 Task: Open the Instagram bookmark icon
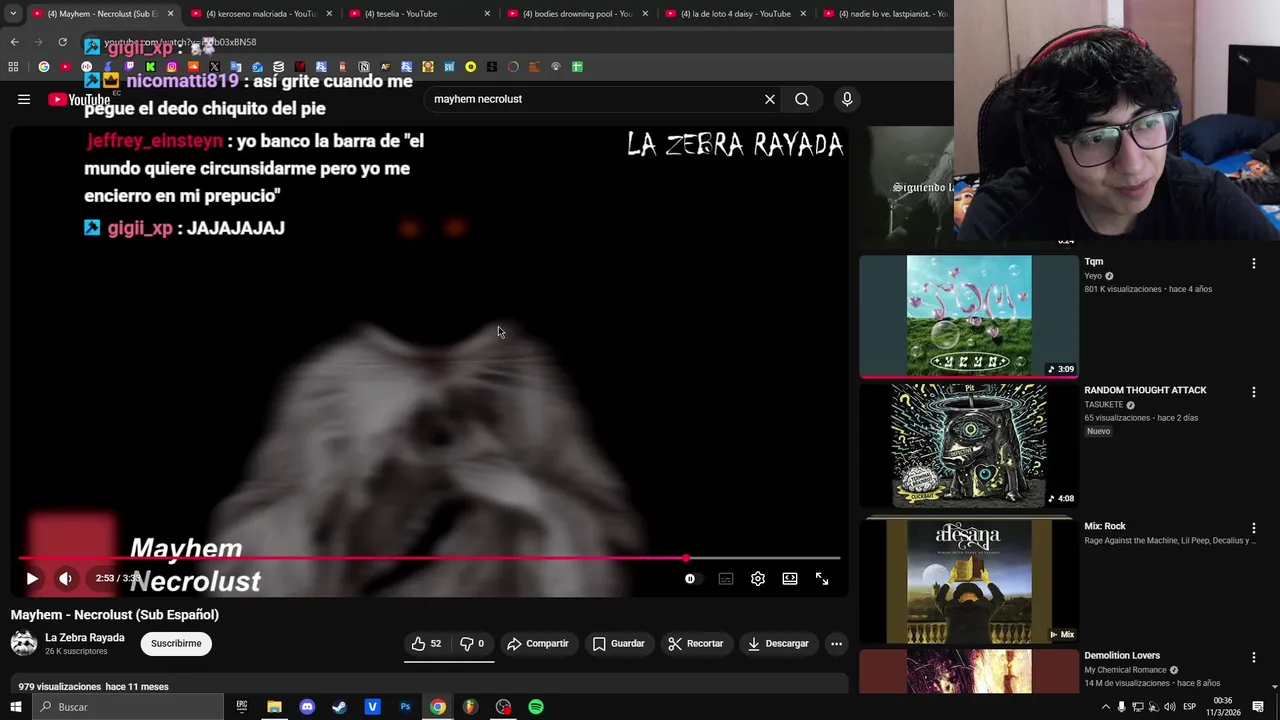pyautogui.click(x=172, y=67)
